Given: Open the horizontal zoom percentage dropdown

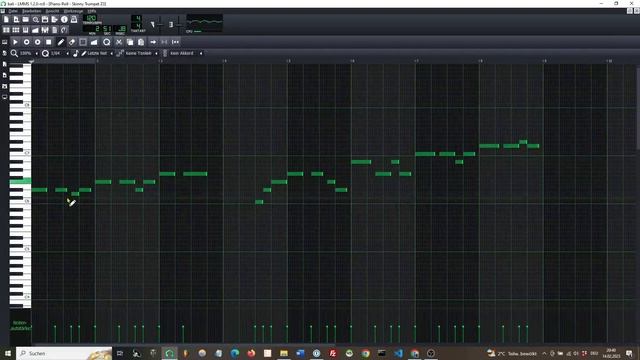Looking at the screenshot, I should (28, 53).
